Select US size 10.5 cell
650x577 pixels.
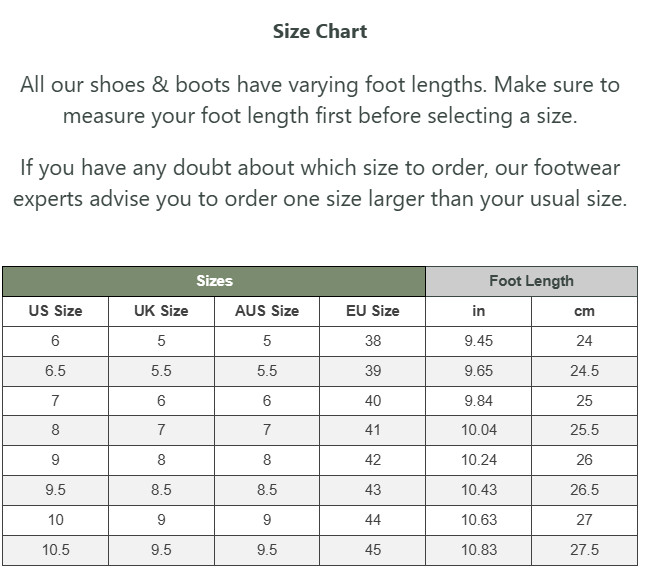(56, 550)
